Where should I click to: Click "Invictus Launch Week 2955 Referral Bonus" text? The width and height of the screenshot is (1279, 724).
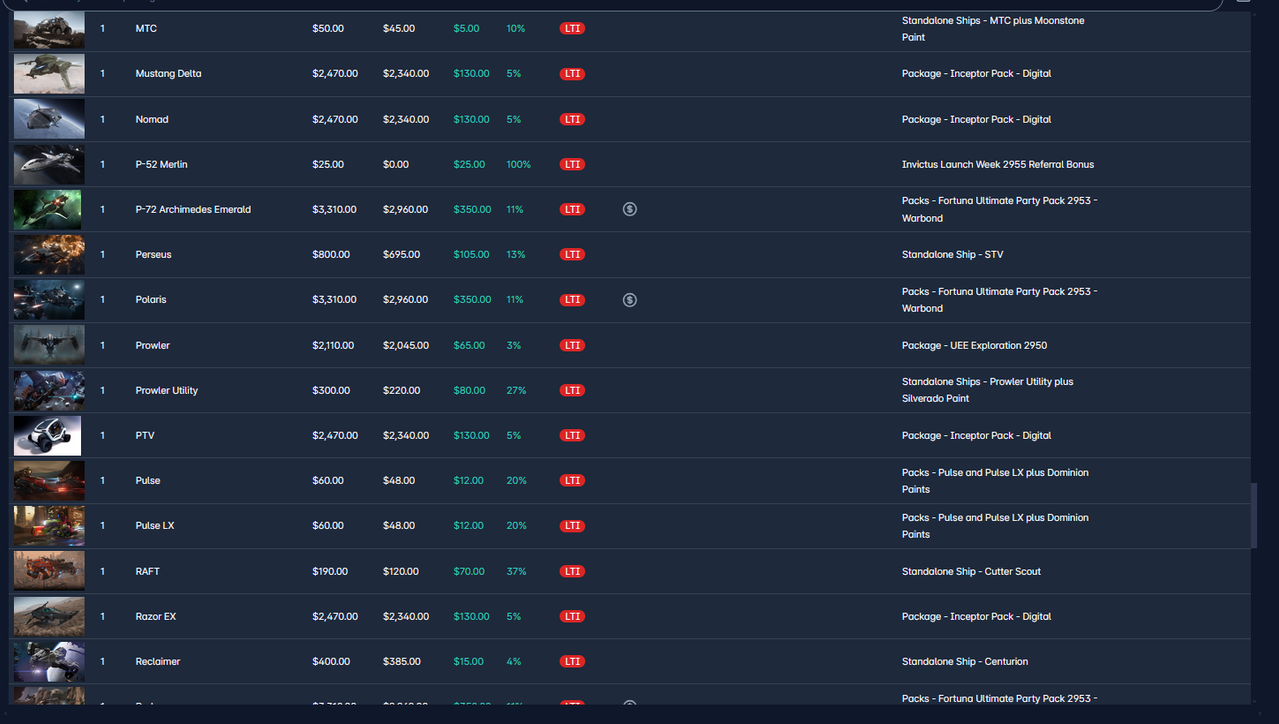(998, 164)
